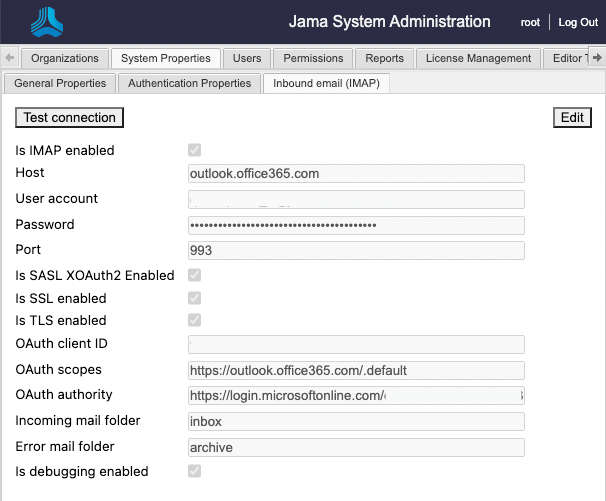This screenshot has width=606, height=501.
Task: Click the Host field outlook.office365.com
Action: coord(356,174)
